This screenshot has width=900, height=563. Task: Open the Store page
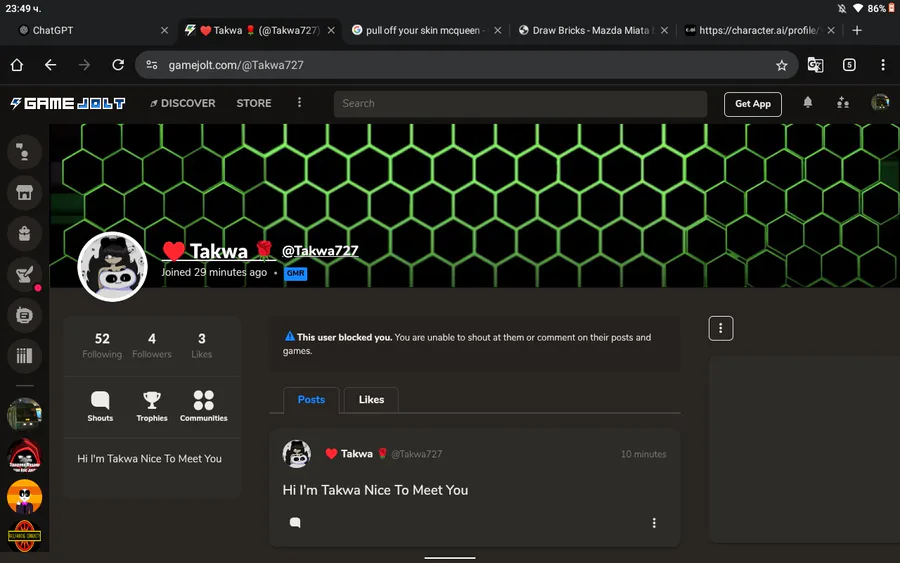tap(254, 103)
